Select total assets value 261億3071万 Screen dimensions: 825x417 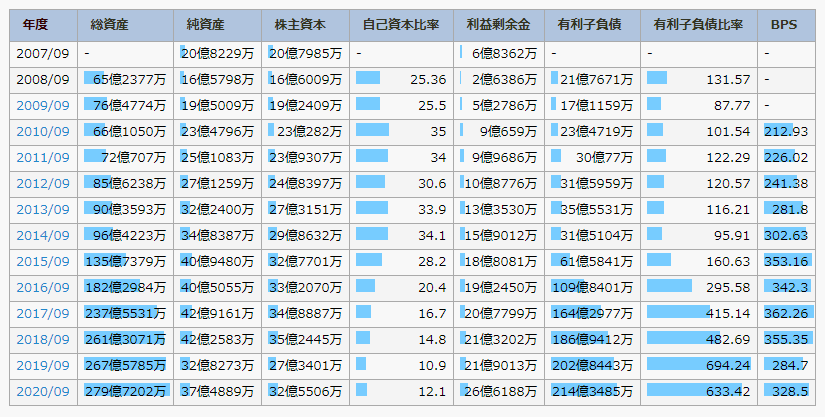[x=126, y=340]
